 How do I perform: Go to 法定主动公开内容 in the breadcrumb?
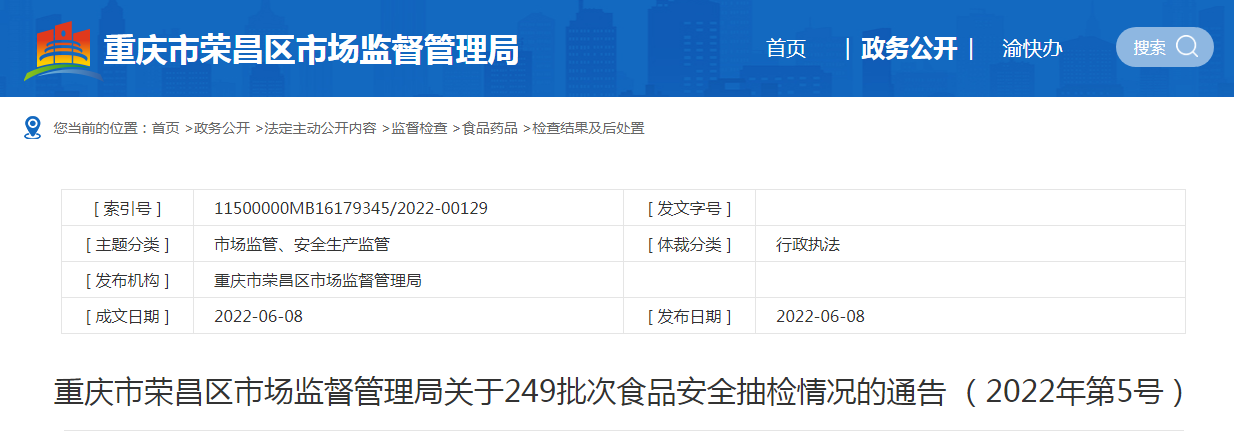[321, 128]
